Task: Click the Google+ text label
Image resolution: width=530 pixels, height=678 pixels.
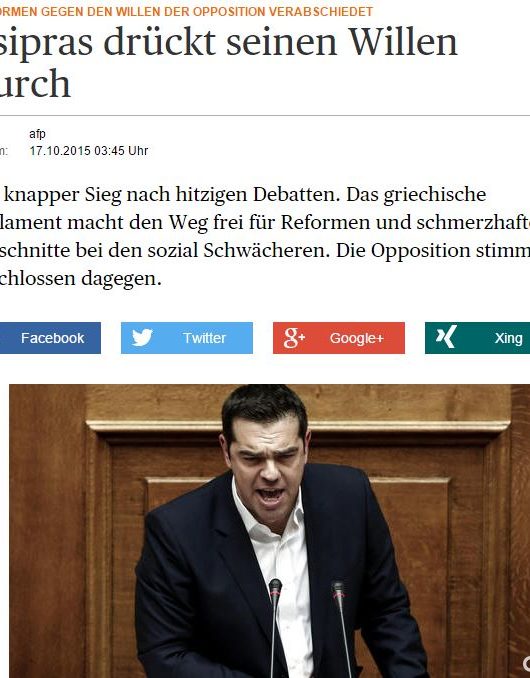Action: click(357, 338)
